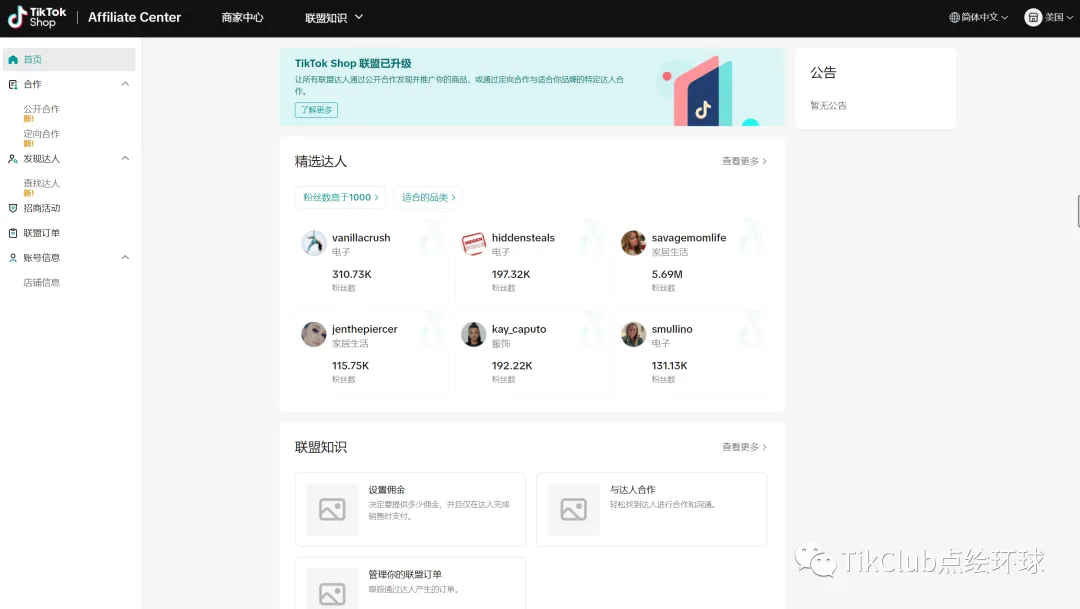1080x609 pixels.
Task: Open the 设置佣金 knowledge card
Action: click(x=411, y=510)
